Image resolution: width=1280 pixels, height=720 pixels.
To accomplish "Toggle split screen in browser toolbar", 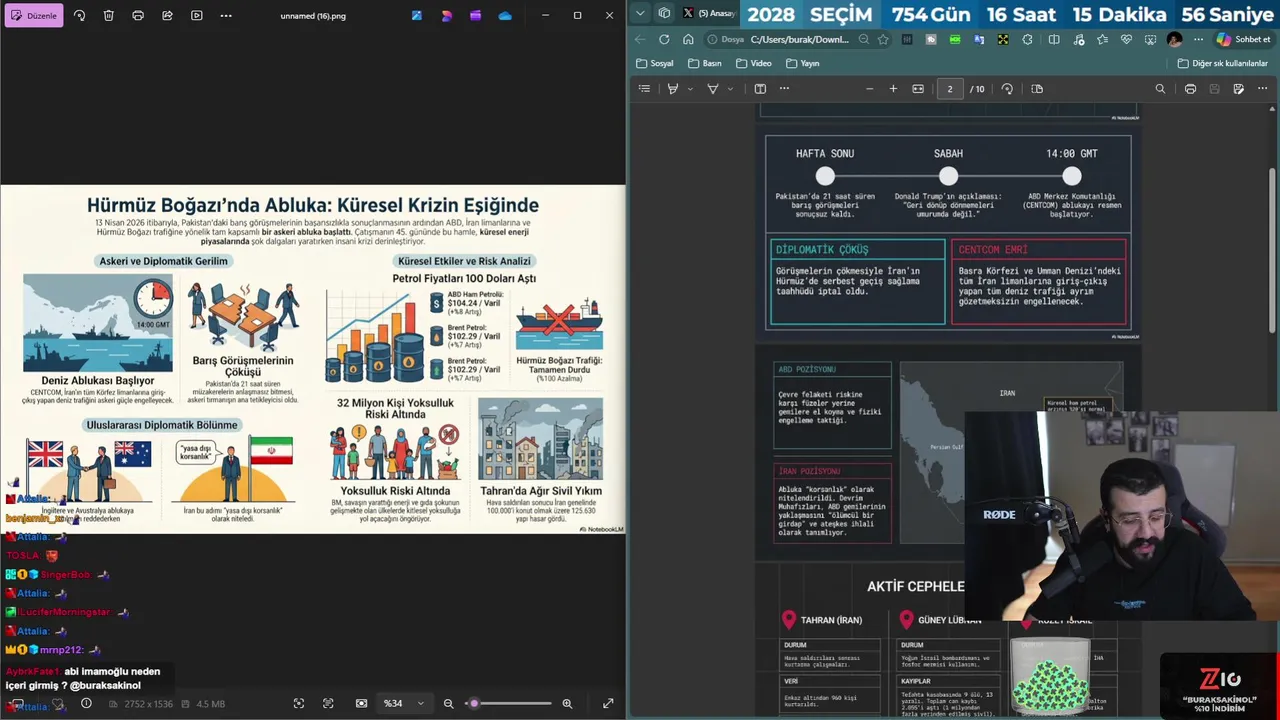I will pyautogui.click(x=1054, y=40).
